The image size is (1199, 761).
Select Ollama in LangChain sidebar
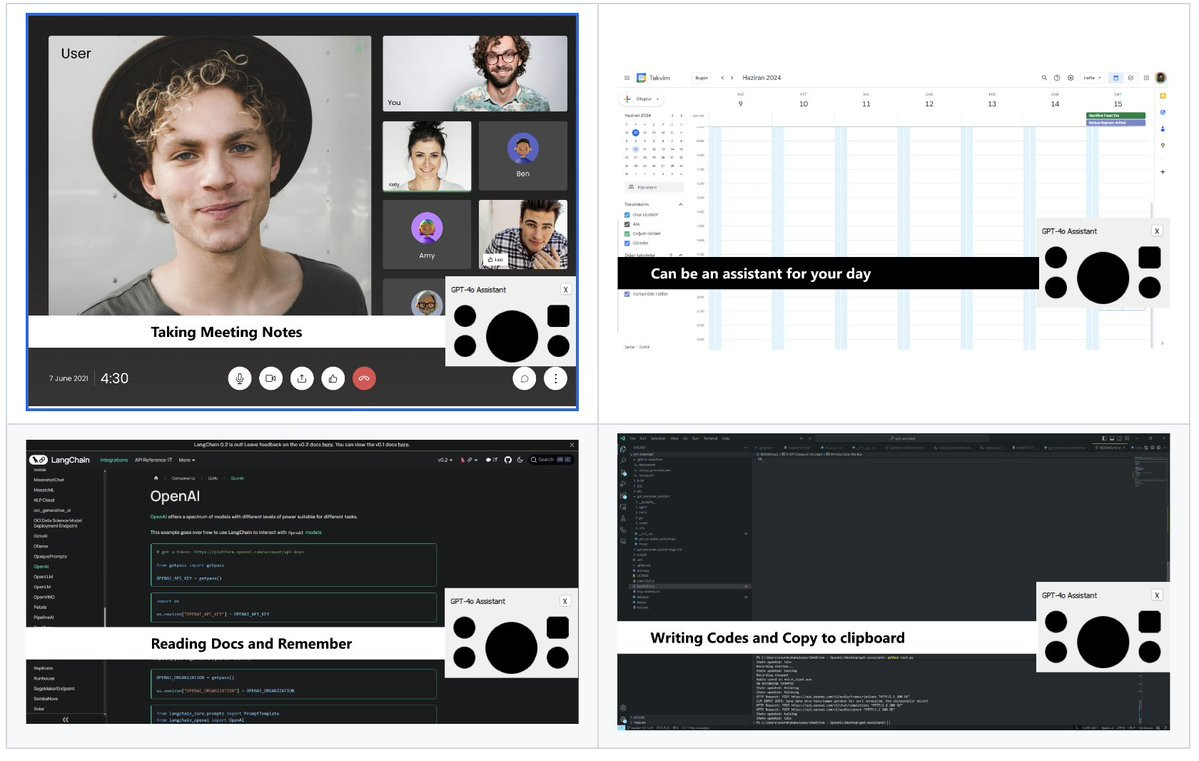pos(41,546)
